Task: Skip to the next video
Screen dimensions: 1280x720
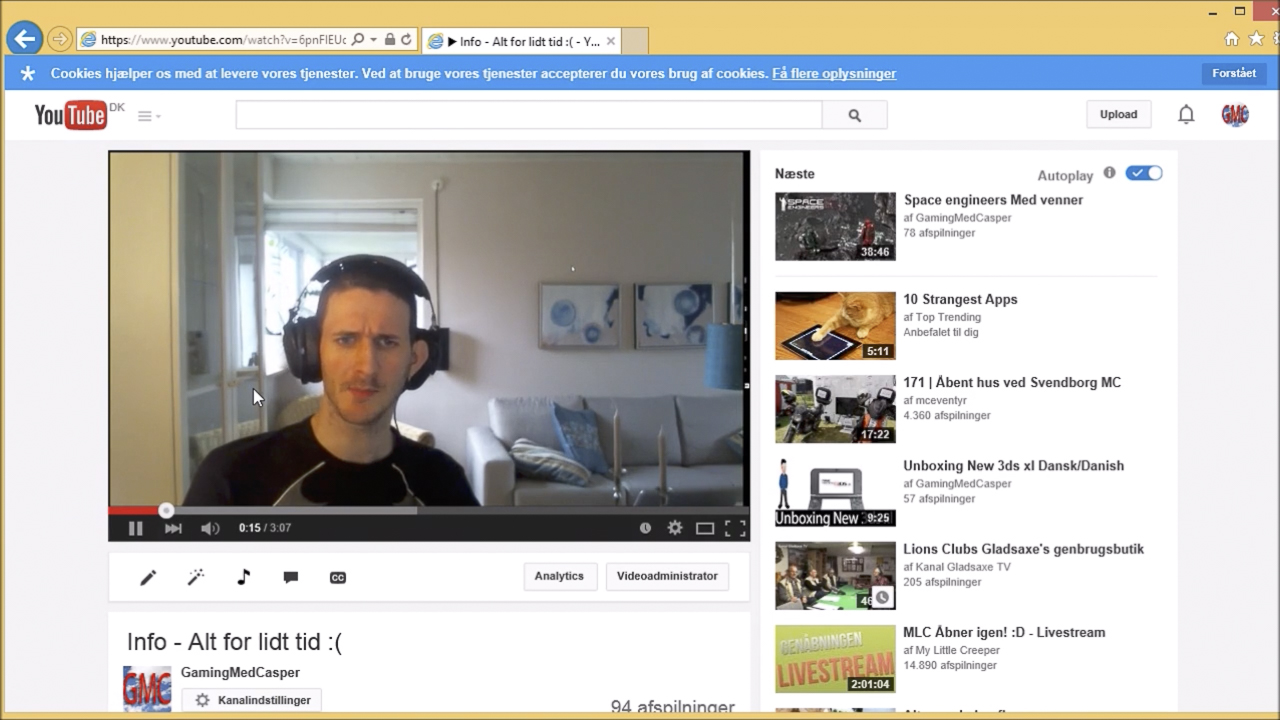Action: (173, 528)
